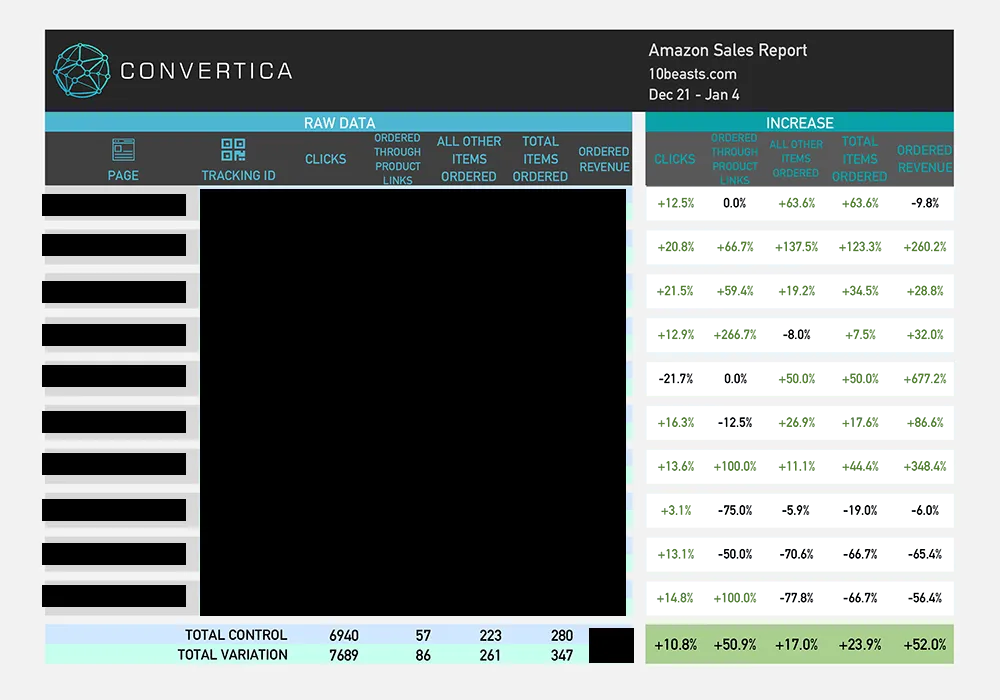Viewport: 1000px width, 700px height.
Task: Select the -77.8% all other items cell
Action: point(797,598)
